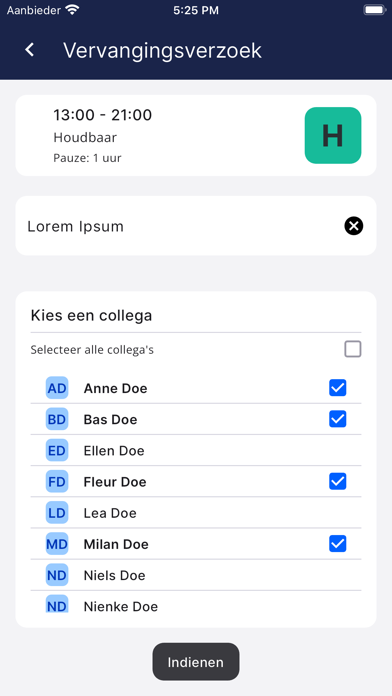Image resolution: width=392 pixels, height=696 pixels.
Task: Open the 13:00 - 21:00 Houdbaar shift card
Action: (196, 135)
